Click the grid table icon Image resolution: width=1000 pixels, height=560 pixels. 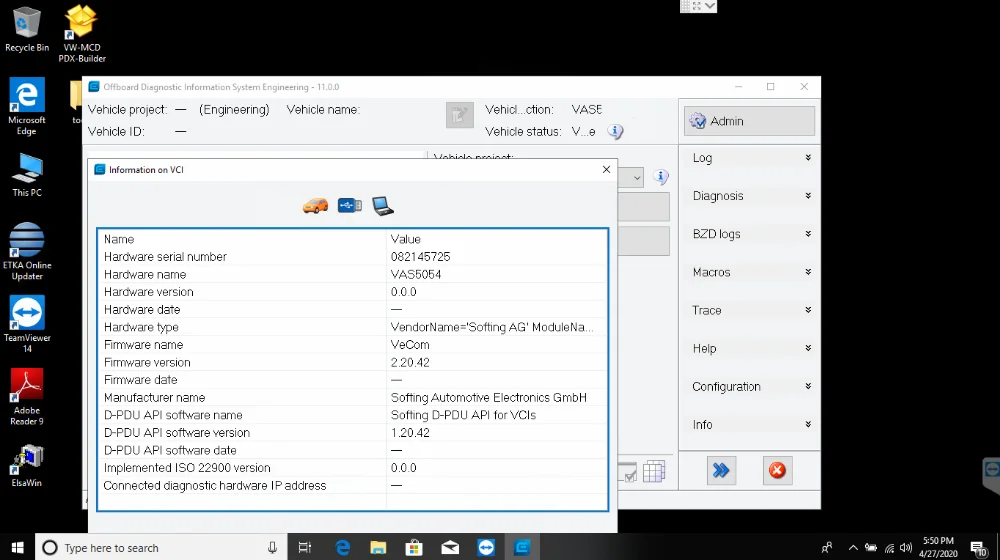[654, 472]
